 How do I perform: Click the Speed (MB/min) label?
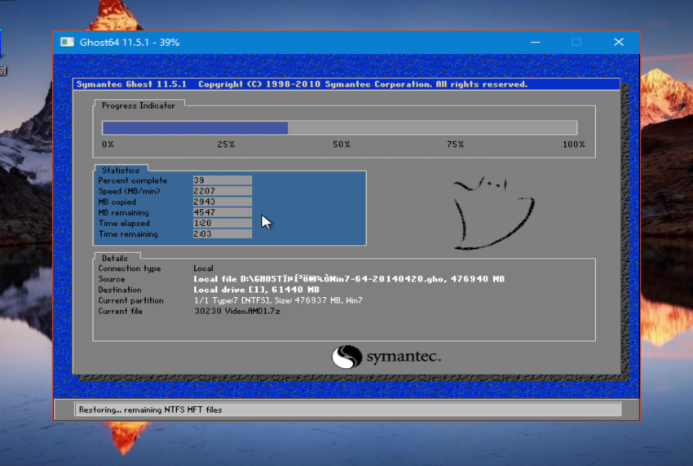129,191
